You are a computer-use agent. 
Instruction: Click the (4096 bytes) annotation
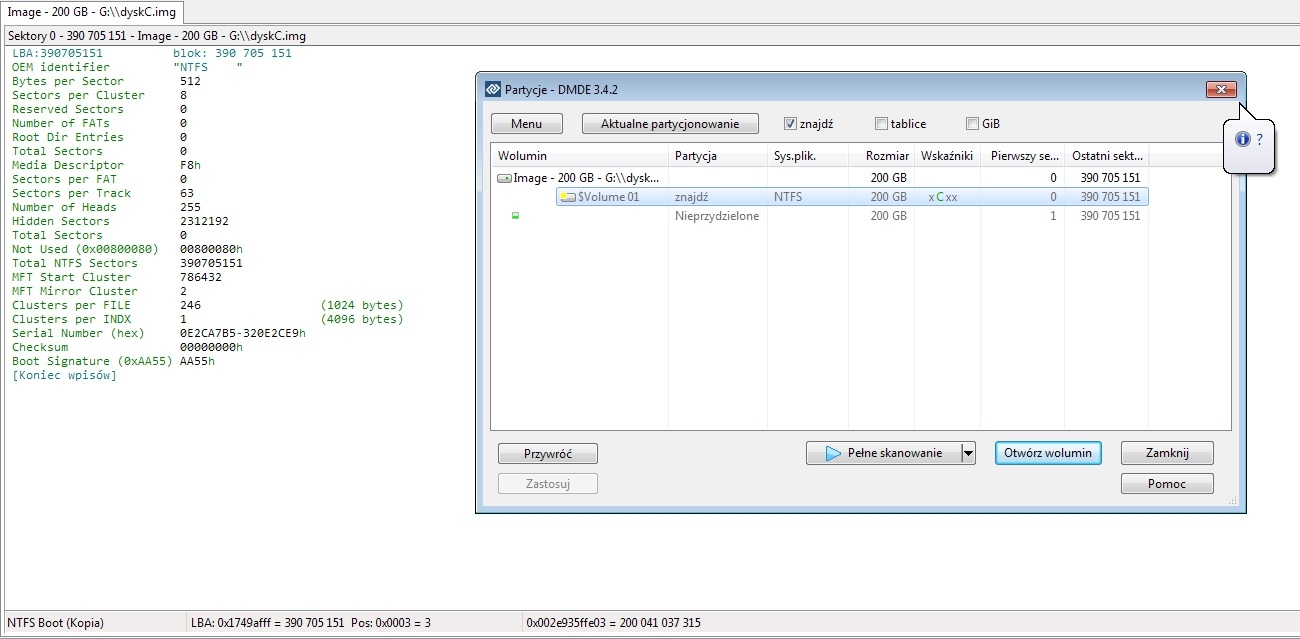point(362,319)
